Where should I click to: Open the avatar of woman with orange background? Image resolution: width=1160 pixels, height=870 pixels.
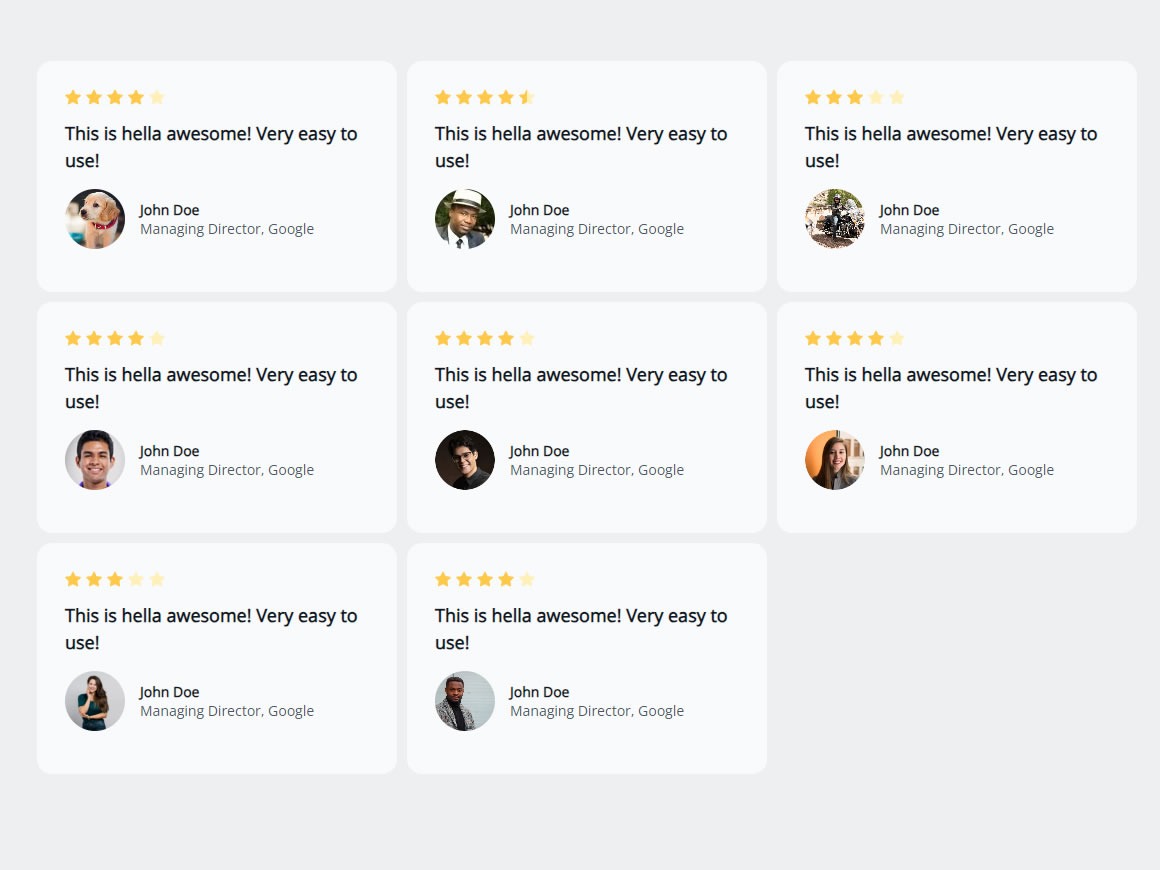[x=835, y=460]
